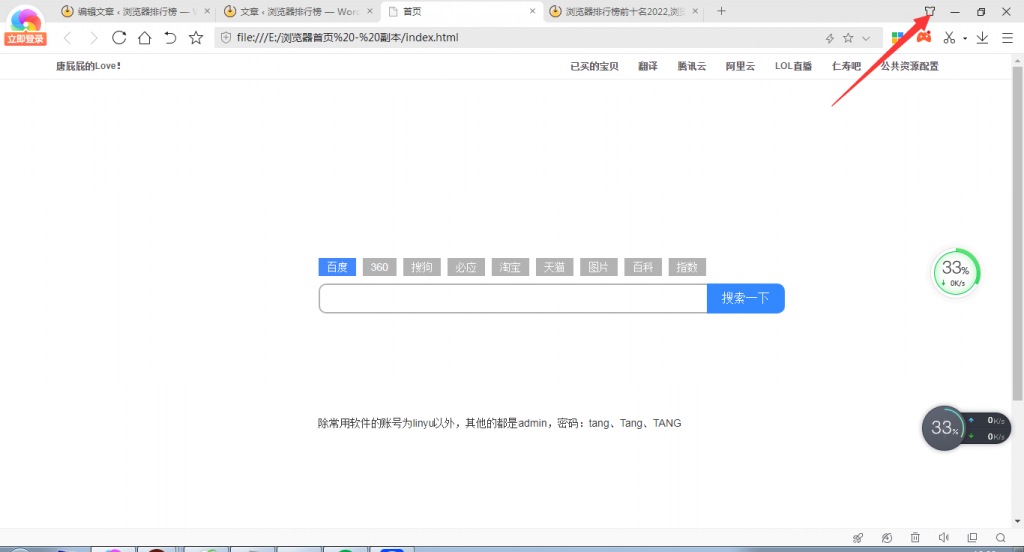The image size is (1024, 552).
Task: Restore closed tab with undo icon
Action: (170, 38)
